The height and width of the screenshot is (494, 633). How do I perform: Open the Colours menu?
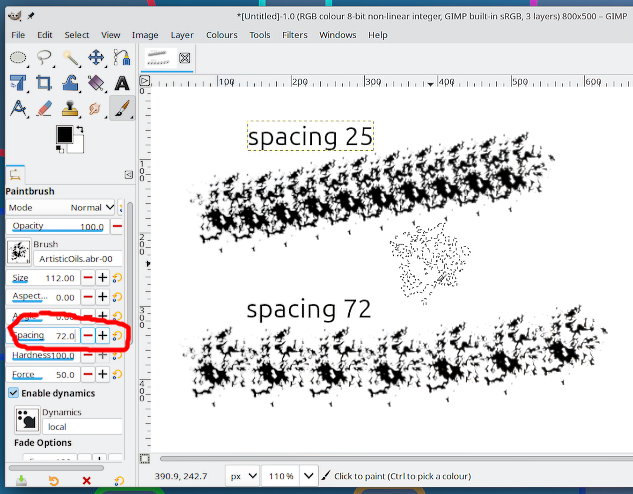(221, 35)
